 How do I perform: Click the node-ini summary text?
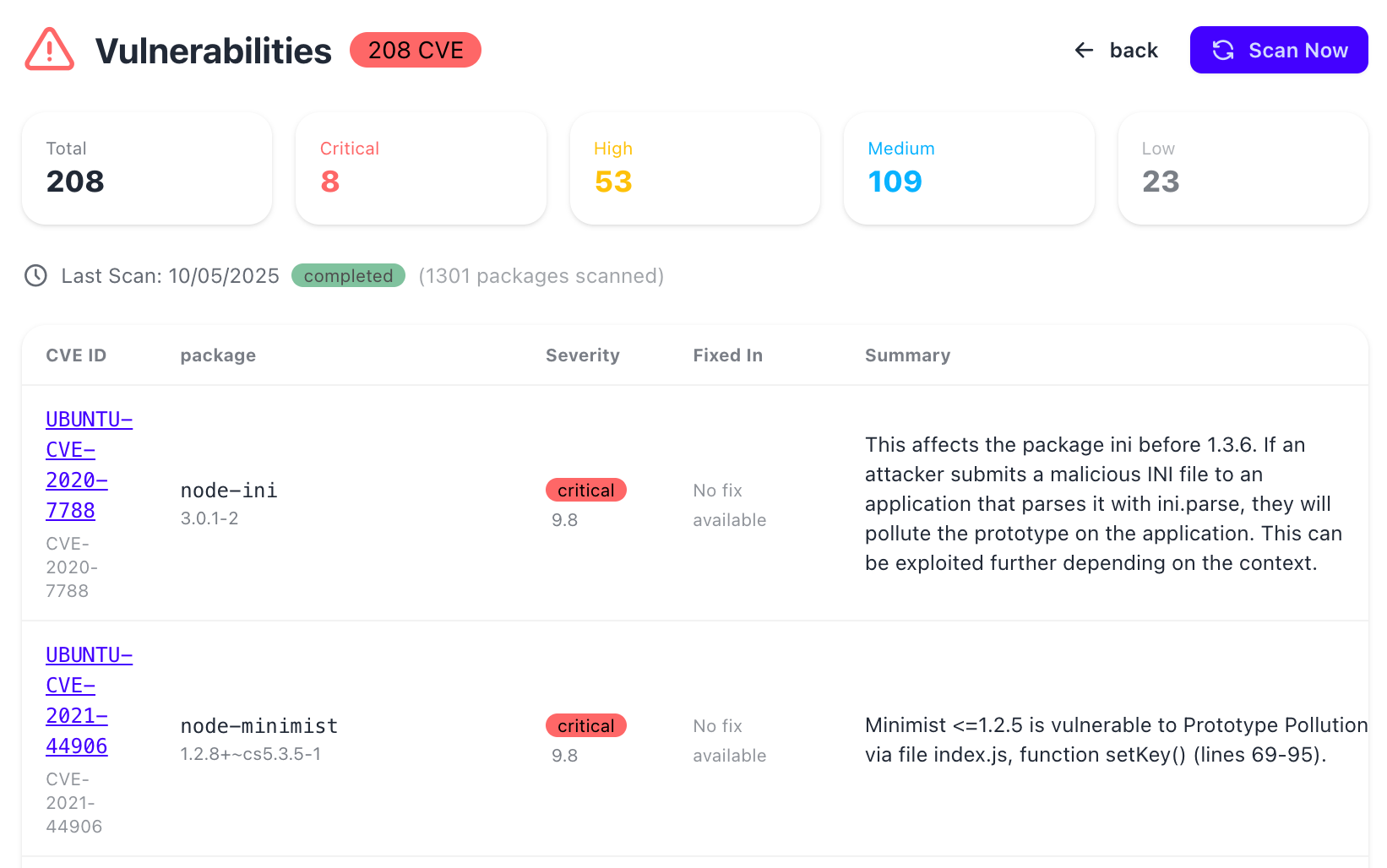pos(1104,504)
